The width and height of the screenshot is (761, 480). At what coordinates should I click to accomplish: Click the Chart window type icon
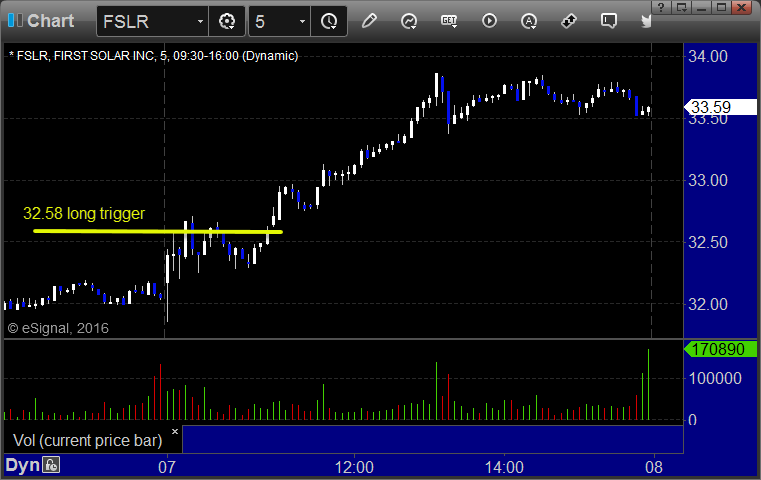click(15, 20)
